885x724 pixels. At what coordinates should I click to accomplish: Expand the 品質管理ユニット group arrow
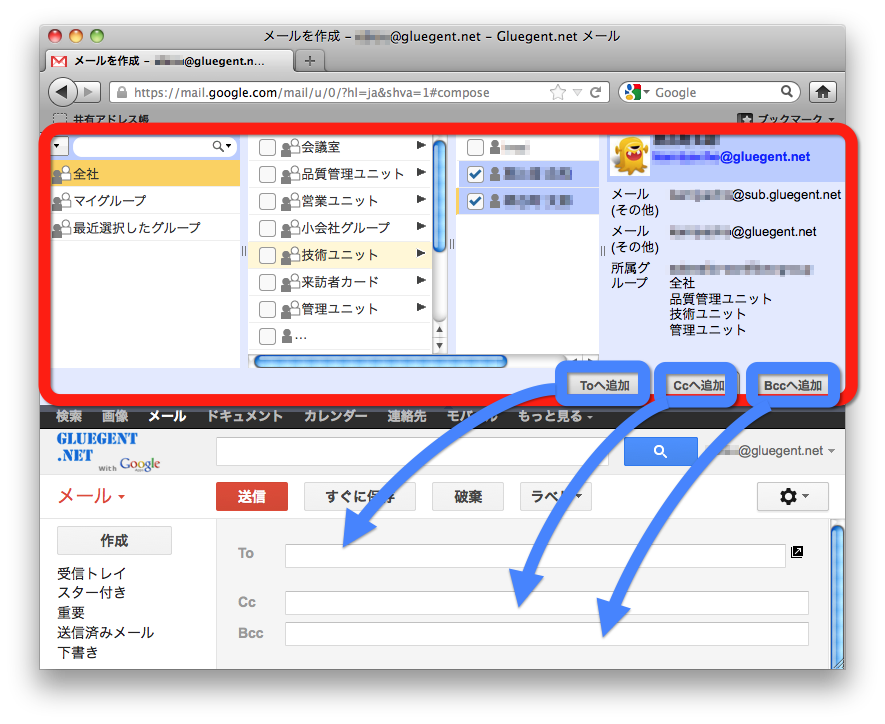(x=421, y=173)
